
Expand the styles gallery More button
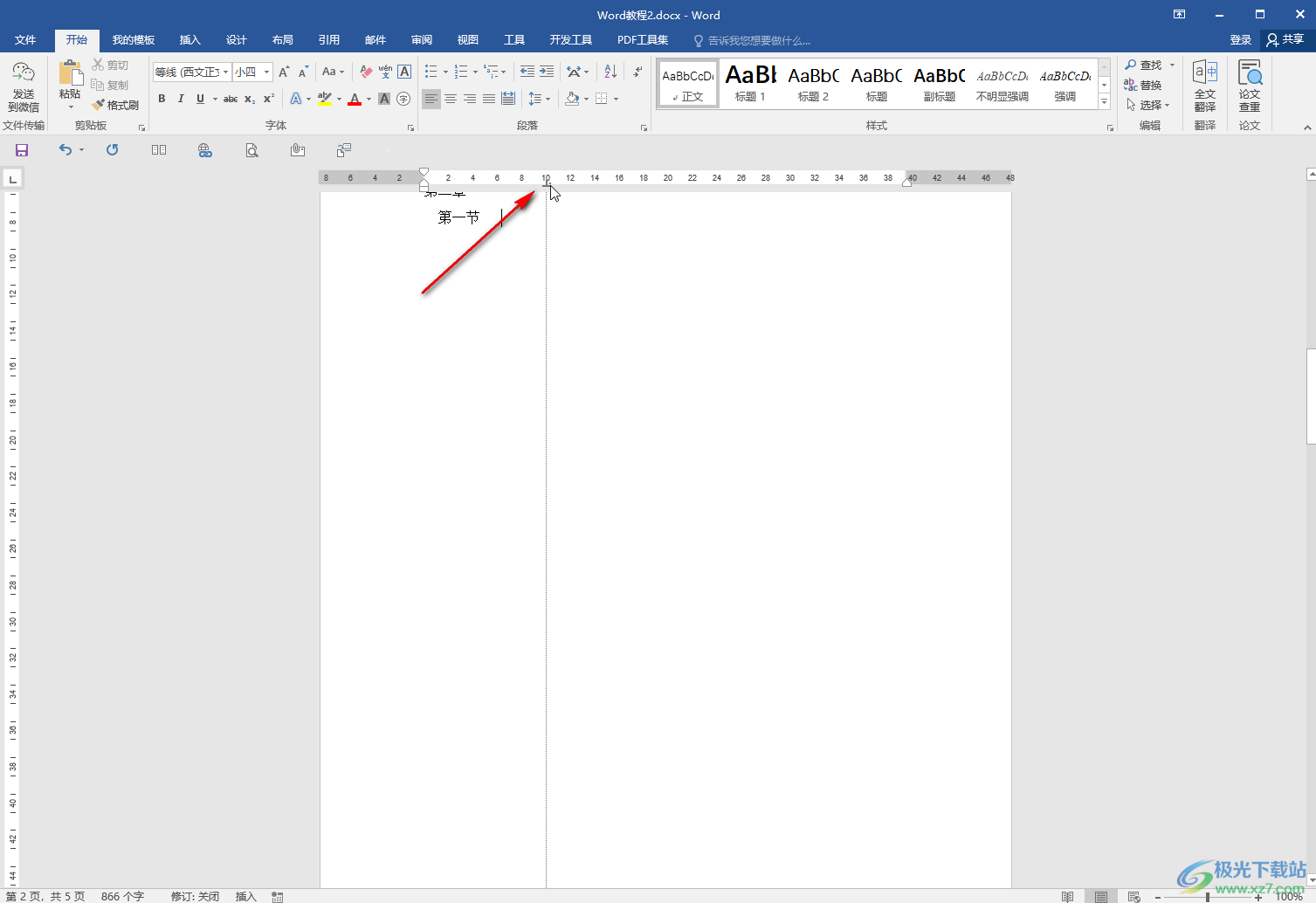[x=1104, y=102]
